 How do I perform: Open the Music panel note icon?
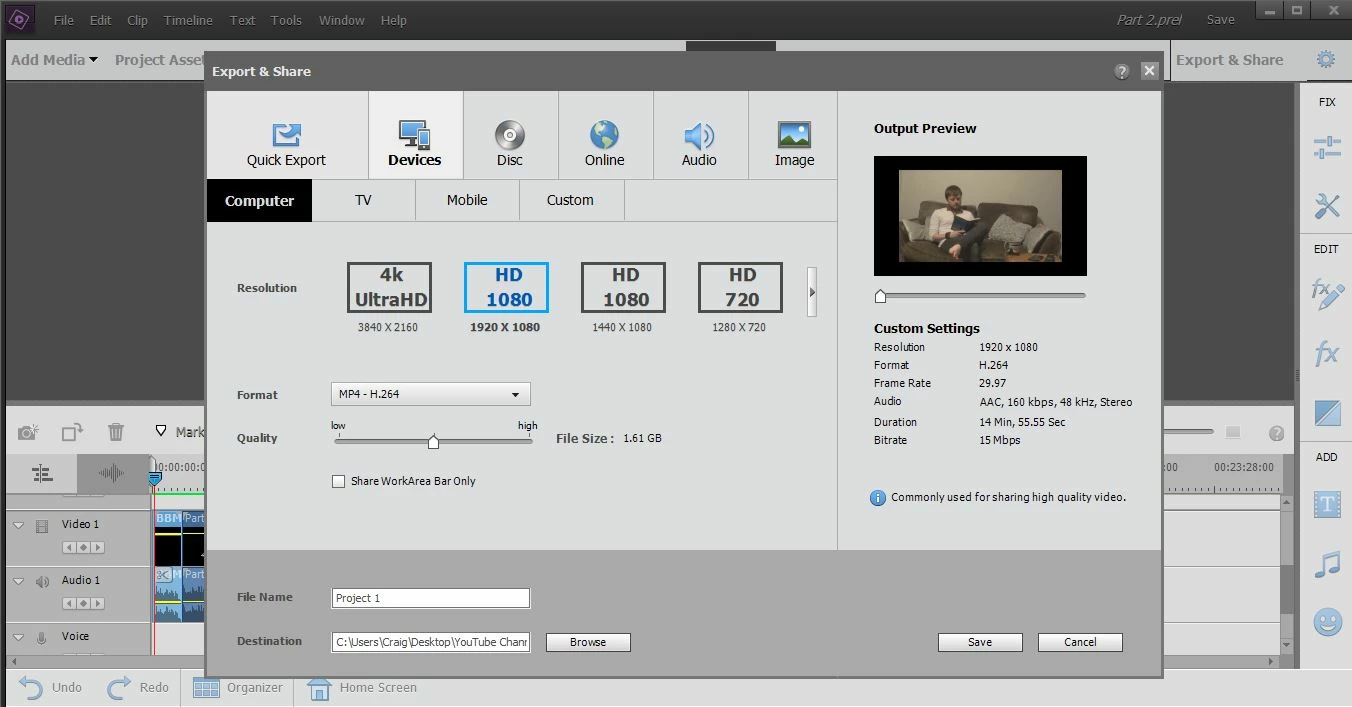[x=1327, y=564]
